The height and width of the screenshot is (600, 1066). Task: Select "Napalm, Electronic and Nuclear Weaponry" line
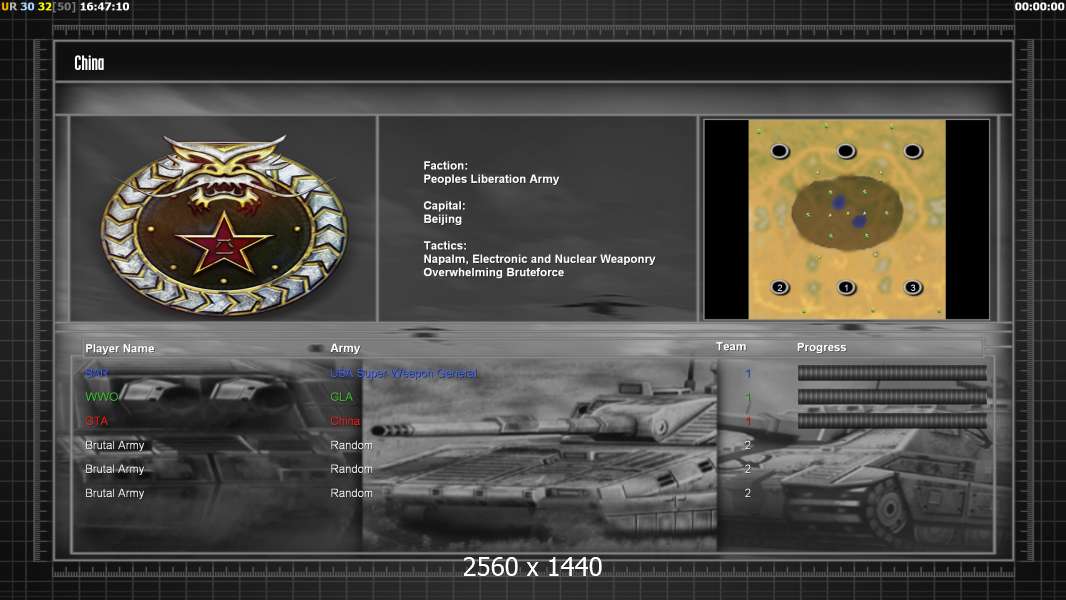point(539,259)
